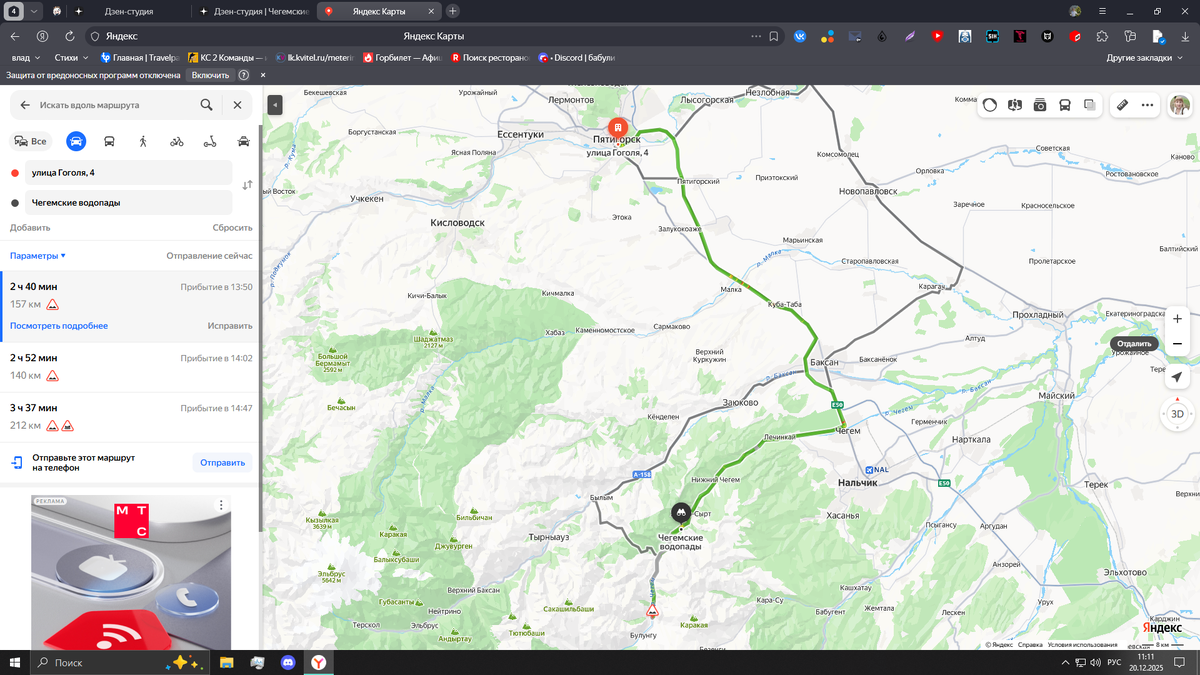Select the 2 ч 52 мин route option
Viewport: 1200px width, 675px height.
[130, 367]
